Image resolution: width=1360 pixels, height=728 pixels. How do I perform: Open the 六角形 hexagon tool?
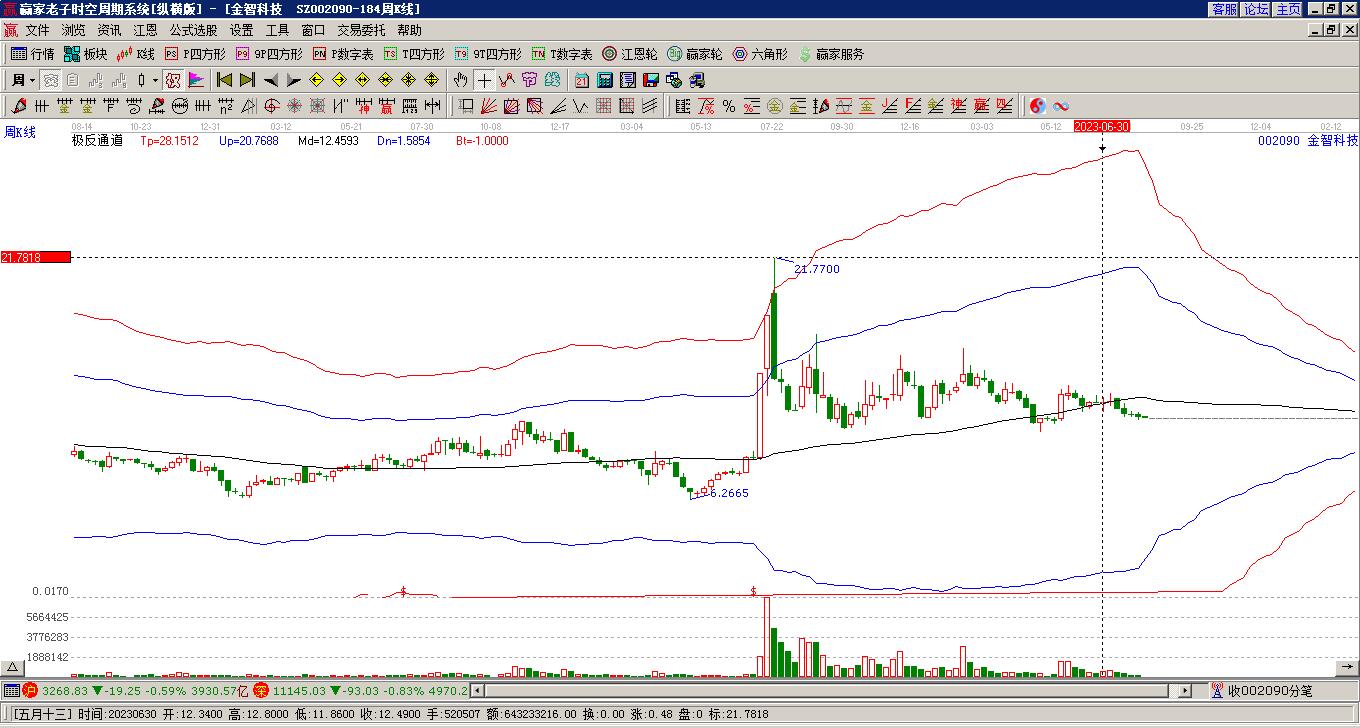click(760, 54)
